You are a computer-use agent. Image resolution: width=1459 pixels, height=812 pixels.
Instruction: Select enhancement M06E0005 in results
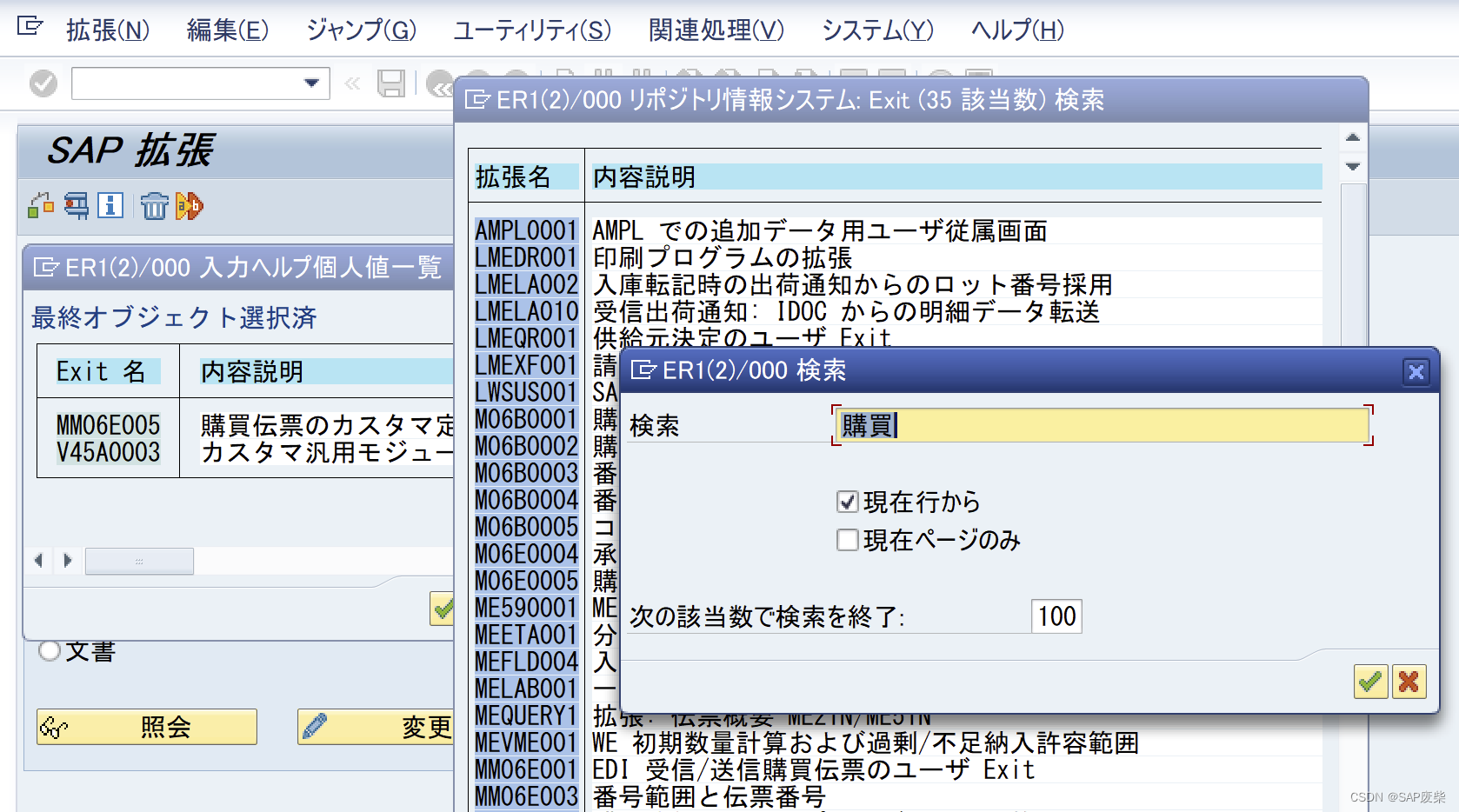coord(526,581)
